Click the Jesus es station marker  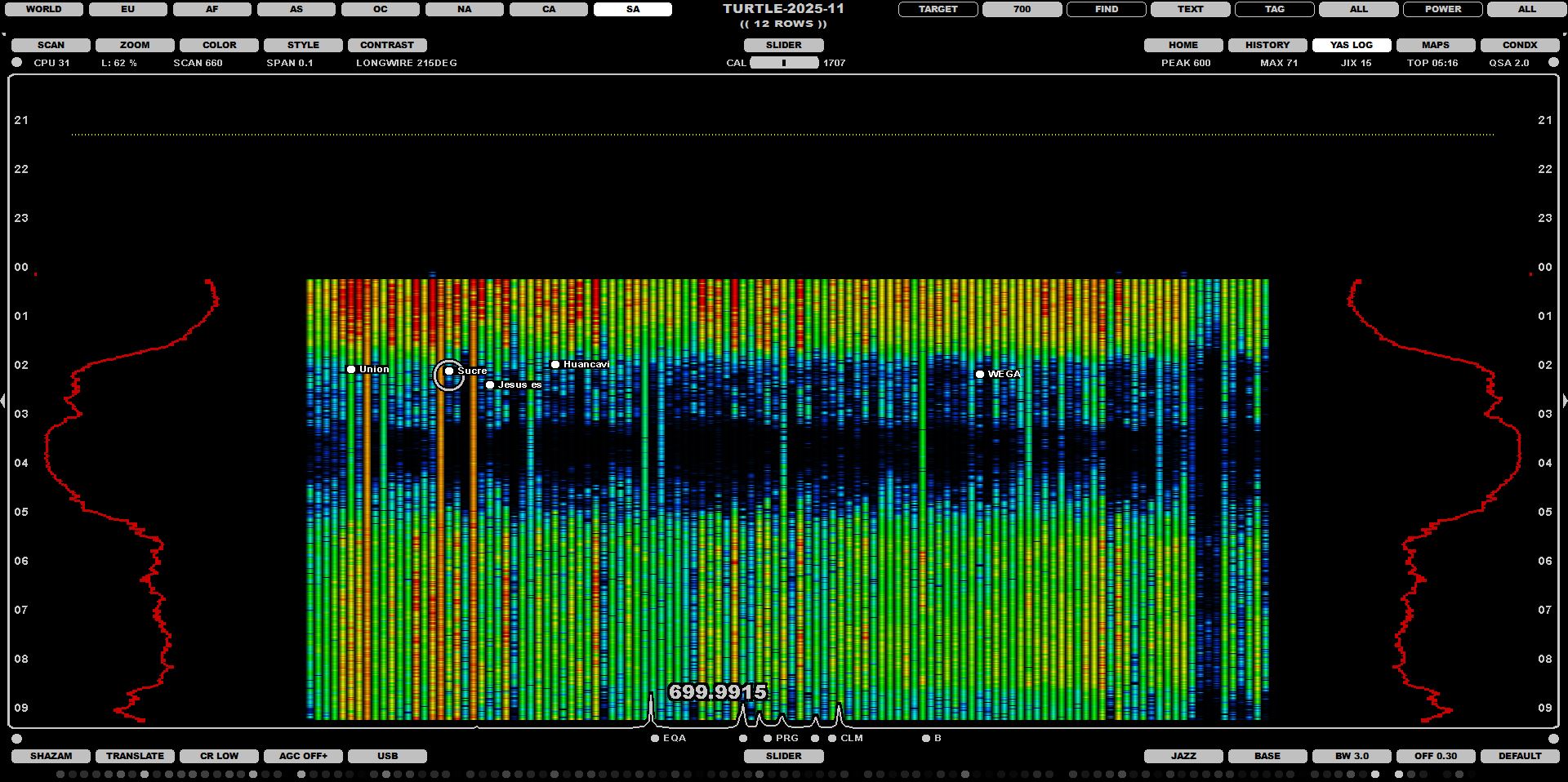490,385
